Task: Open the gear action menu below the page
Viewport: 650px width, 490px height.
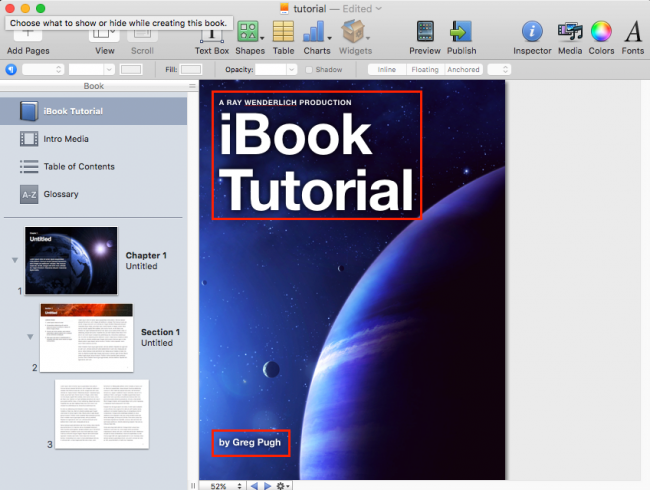Action: (x=283, y=486)
